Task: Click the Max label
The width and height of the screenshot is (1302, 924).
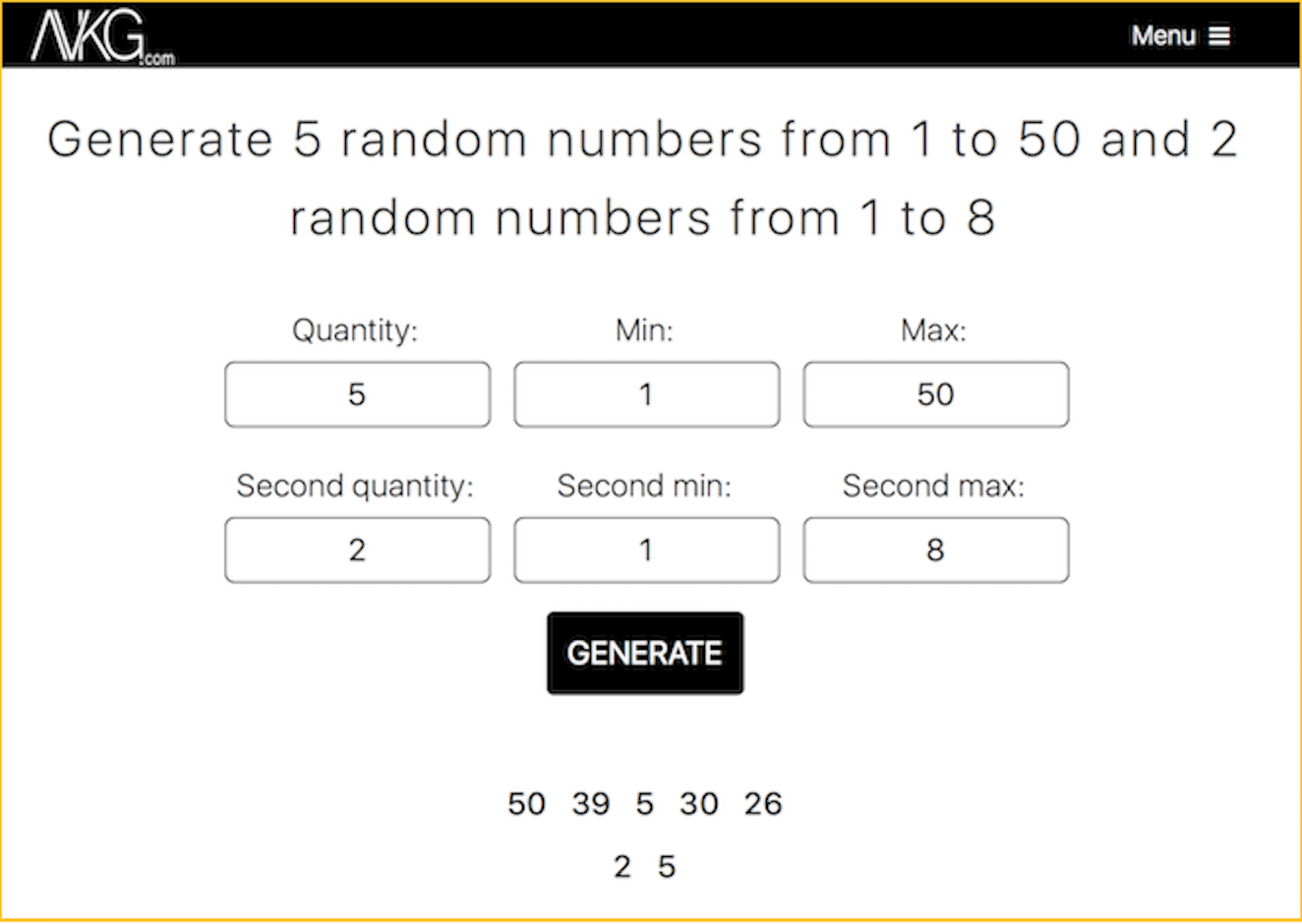Action: pos(934,330)
